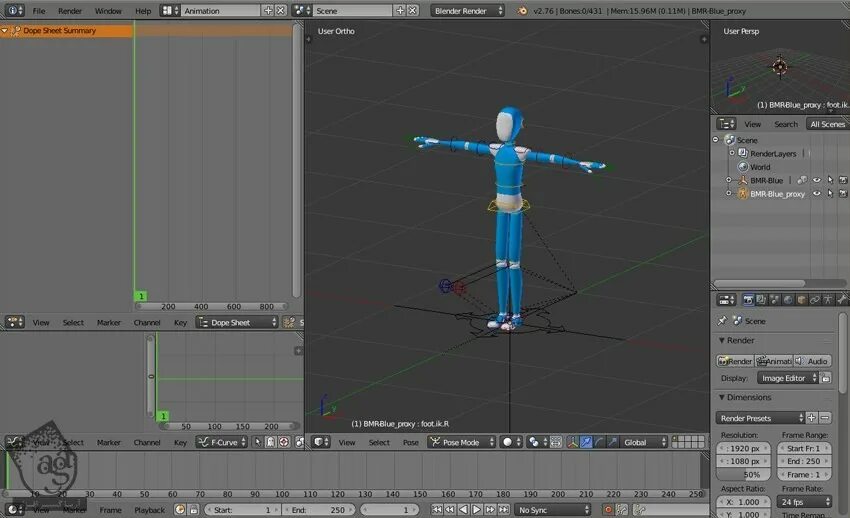This screenshot has height=518, width=850.
Task: Enable scale manipulator
Action: click(612, 442)
